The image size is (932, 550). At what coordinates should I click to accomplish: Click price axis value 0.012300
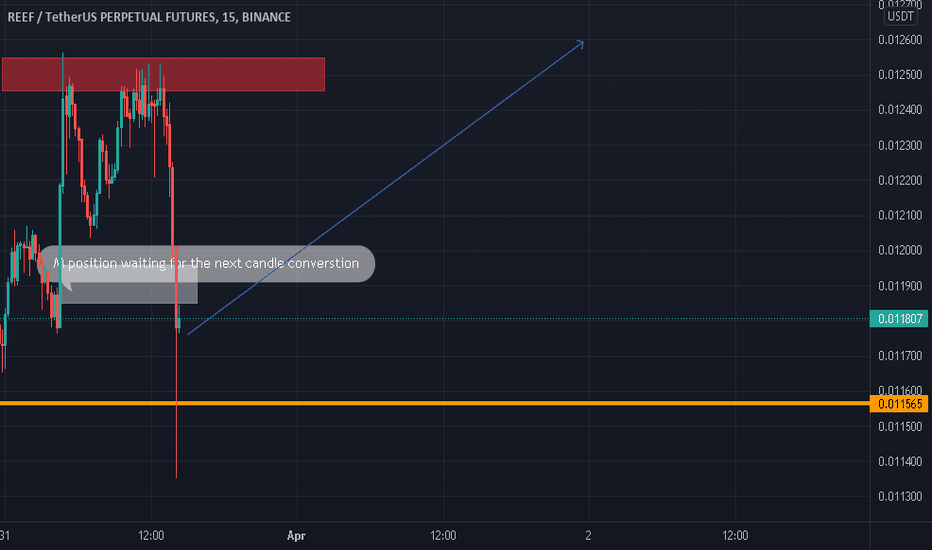[x=900, y=146]
